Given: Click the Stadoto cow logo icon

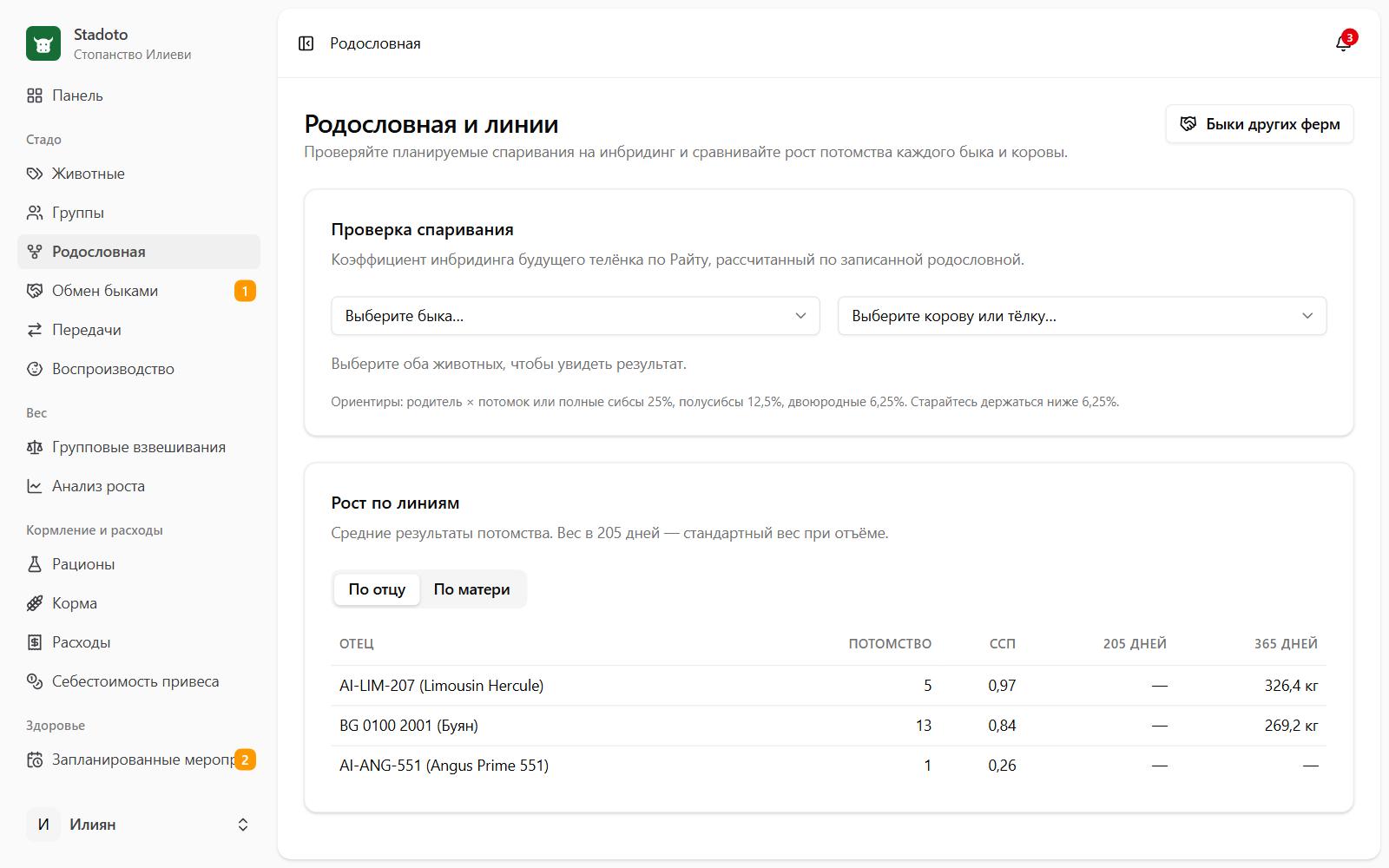Looking at the screenshot, I should pyautogui.click(x=43, y=43).
